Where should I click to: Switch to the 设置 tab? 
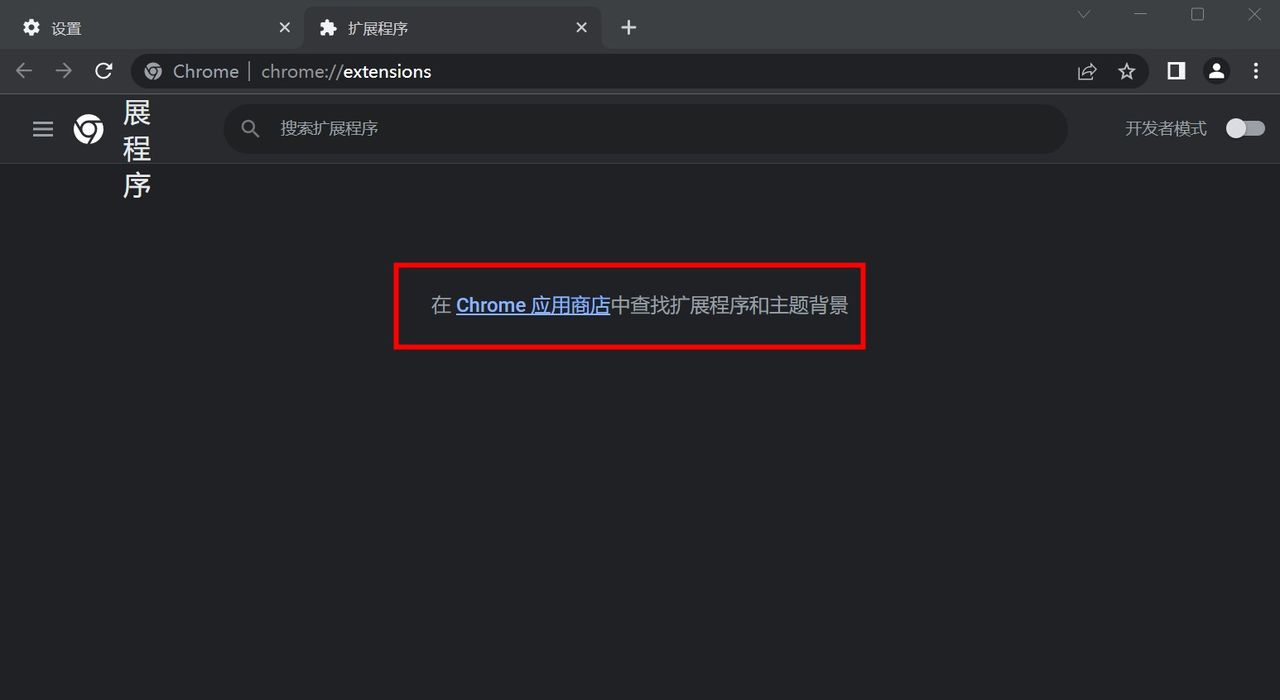150,28
